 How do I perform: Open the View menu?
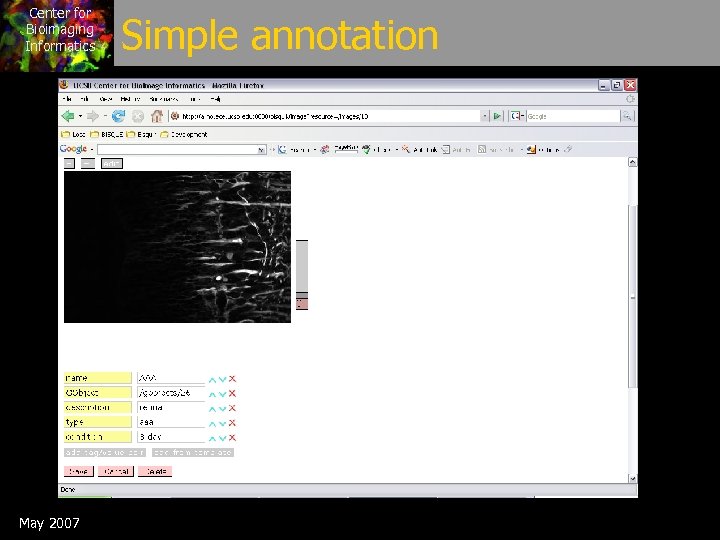pos(105,99)
